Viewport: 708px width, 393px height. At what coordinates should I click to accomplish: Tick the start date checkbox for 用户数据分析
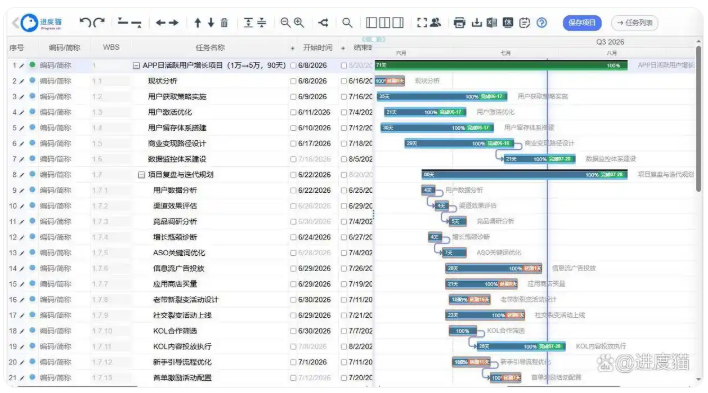(293, 191)
